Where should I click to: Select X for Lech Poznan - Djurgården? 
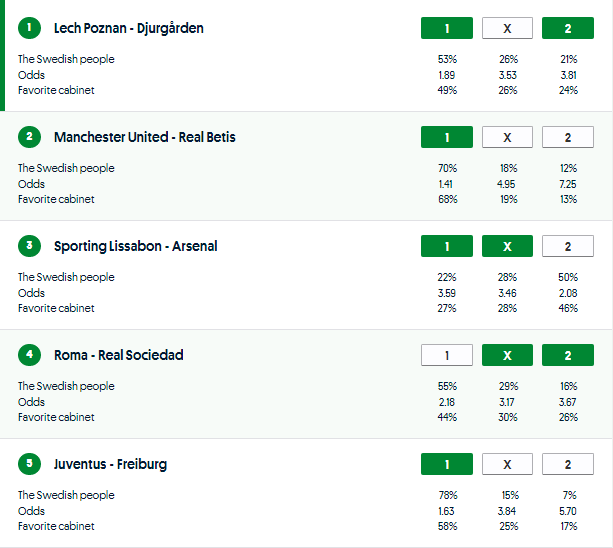tap(507, 28)
